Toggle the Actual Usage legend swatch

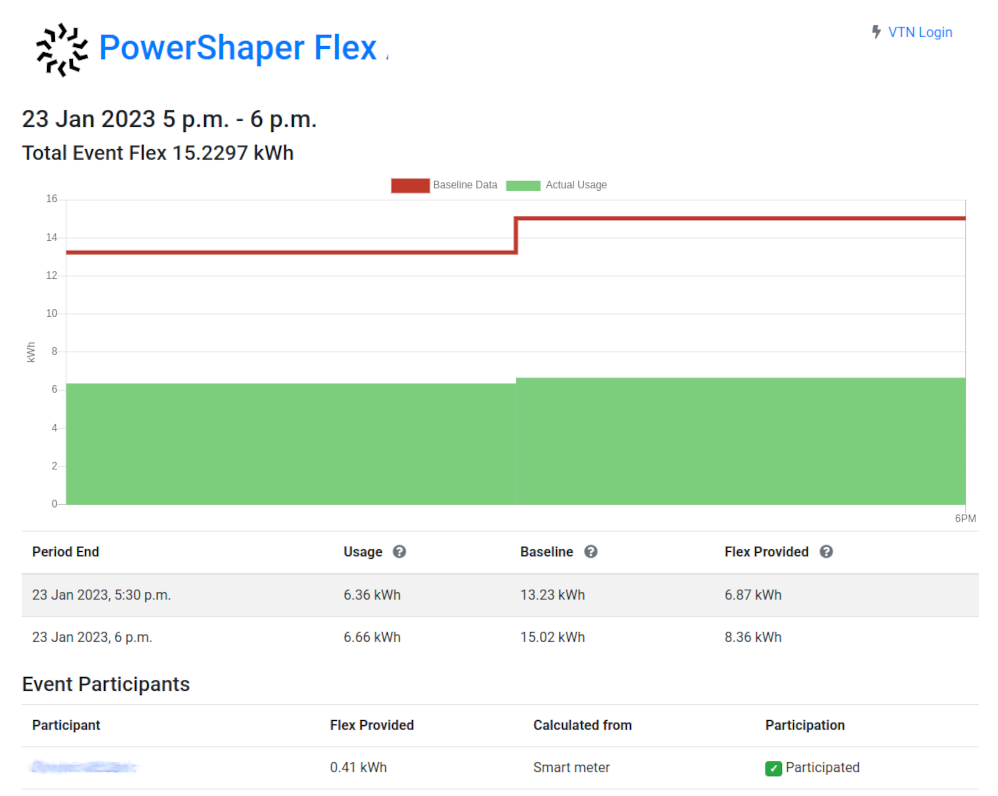[523, 185]
